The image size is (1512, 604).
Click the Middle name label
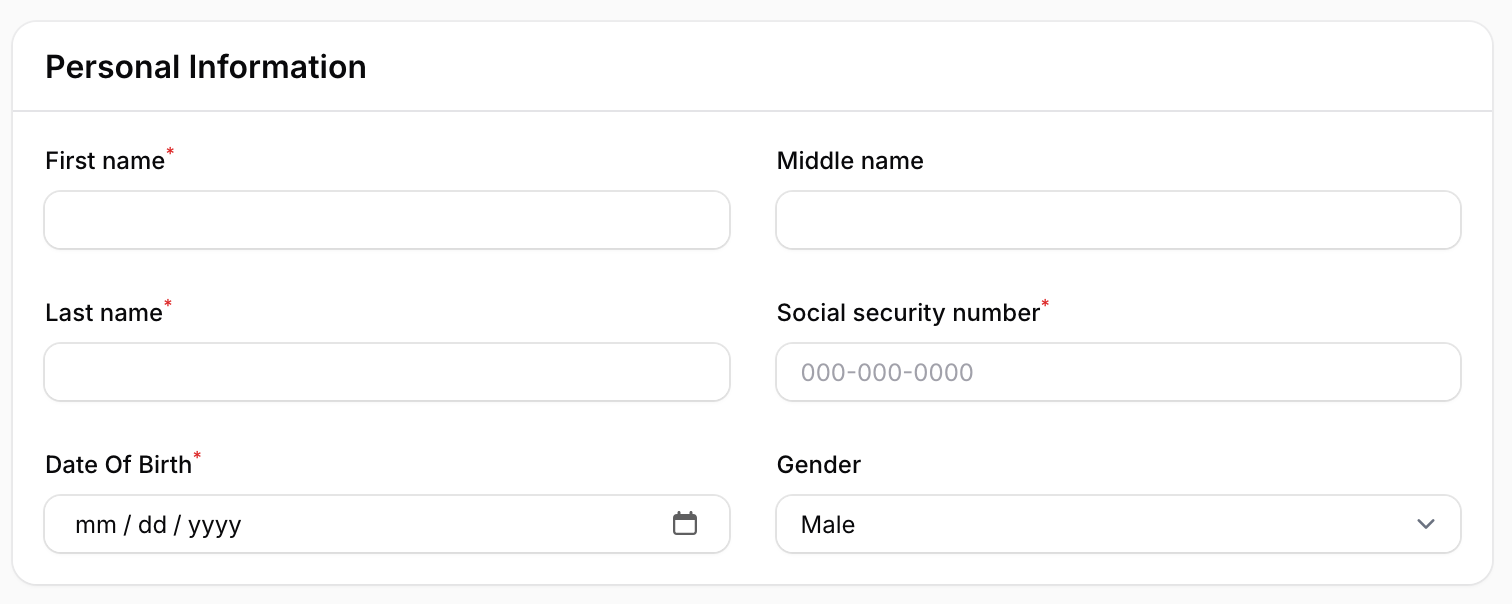tap(850, 161)
